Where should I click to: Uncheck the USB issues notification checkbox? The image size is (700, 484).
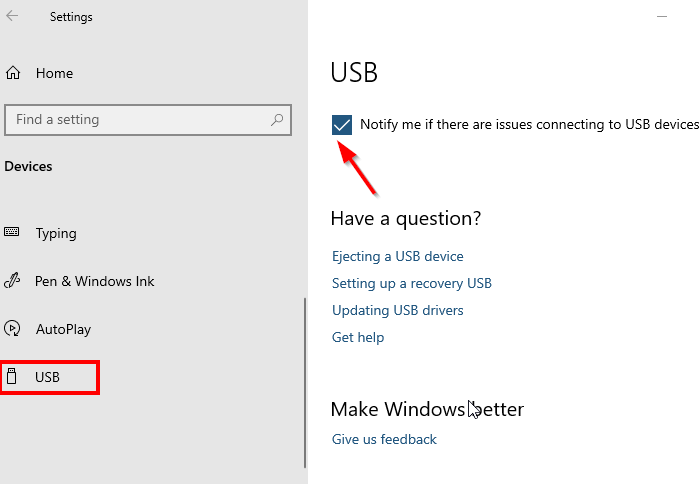342,125
